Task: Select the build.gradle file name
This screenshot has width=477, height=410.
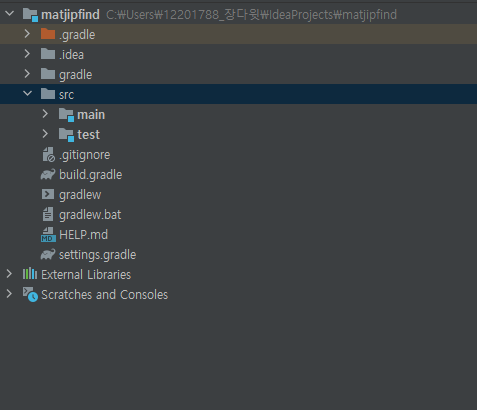Action: tap(91, 175)
